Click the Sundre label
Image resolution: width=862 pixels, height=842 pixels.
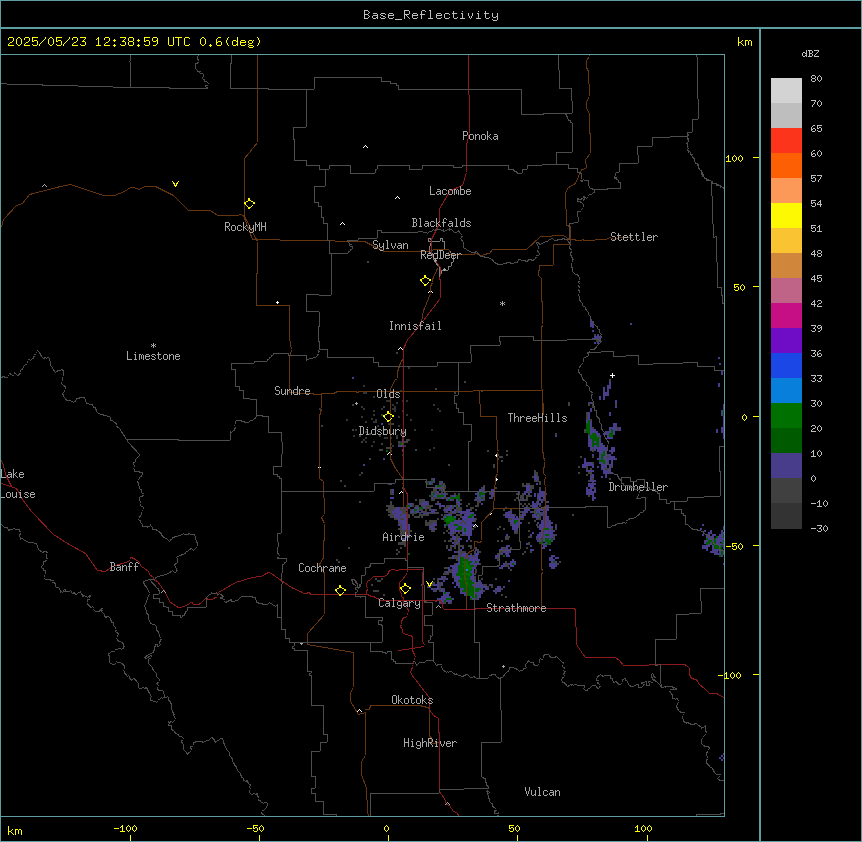click(x=292, y=391)
